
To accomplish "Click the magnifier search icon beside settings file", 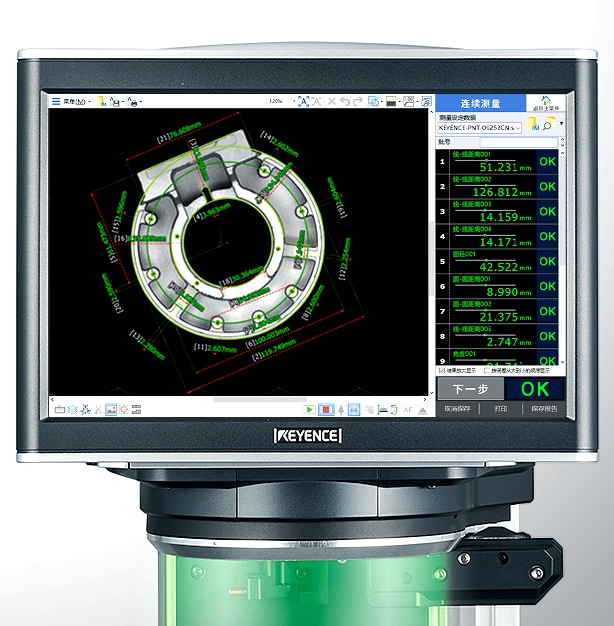I will (549, 126).
